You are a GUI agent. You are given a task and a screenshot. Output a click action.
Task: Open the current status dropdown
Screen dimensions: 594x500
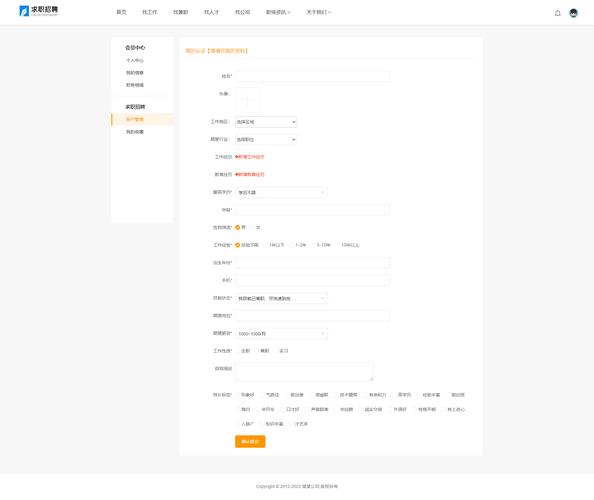[x=281, y=298]
